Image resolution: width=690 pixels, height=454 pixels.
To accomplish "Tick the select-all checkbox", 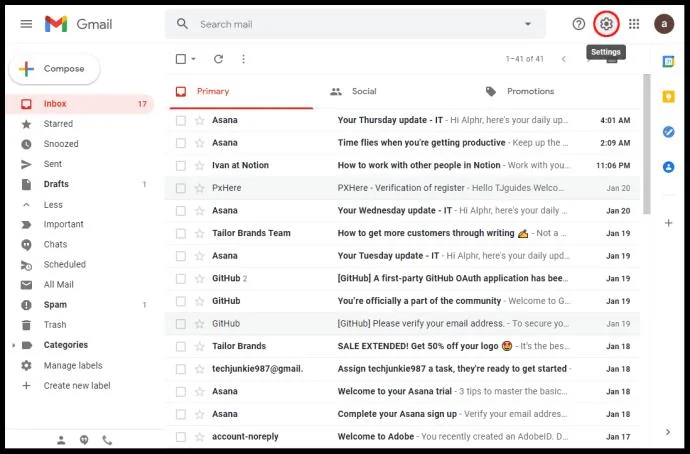I will click(x=180, y=59).
